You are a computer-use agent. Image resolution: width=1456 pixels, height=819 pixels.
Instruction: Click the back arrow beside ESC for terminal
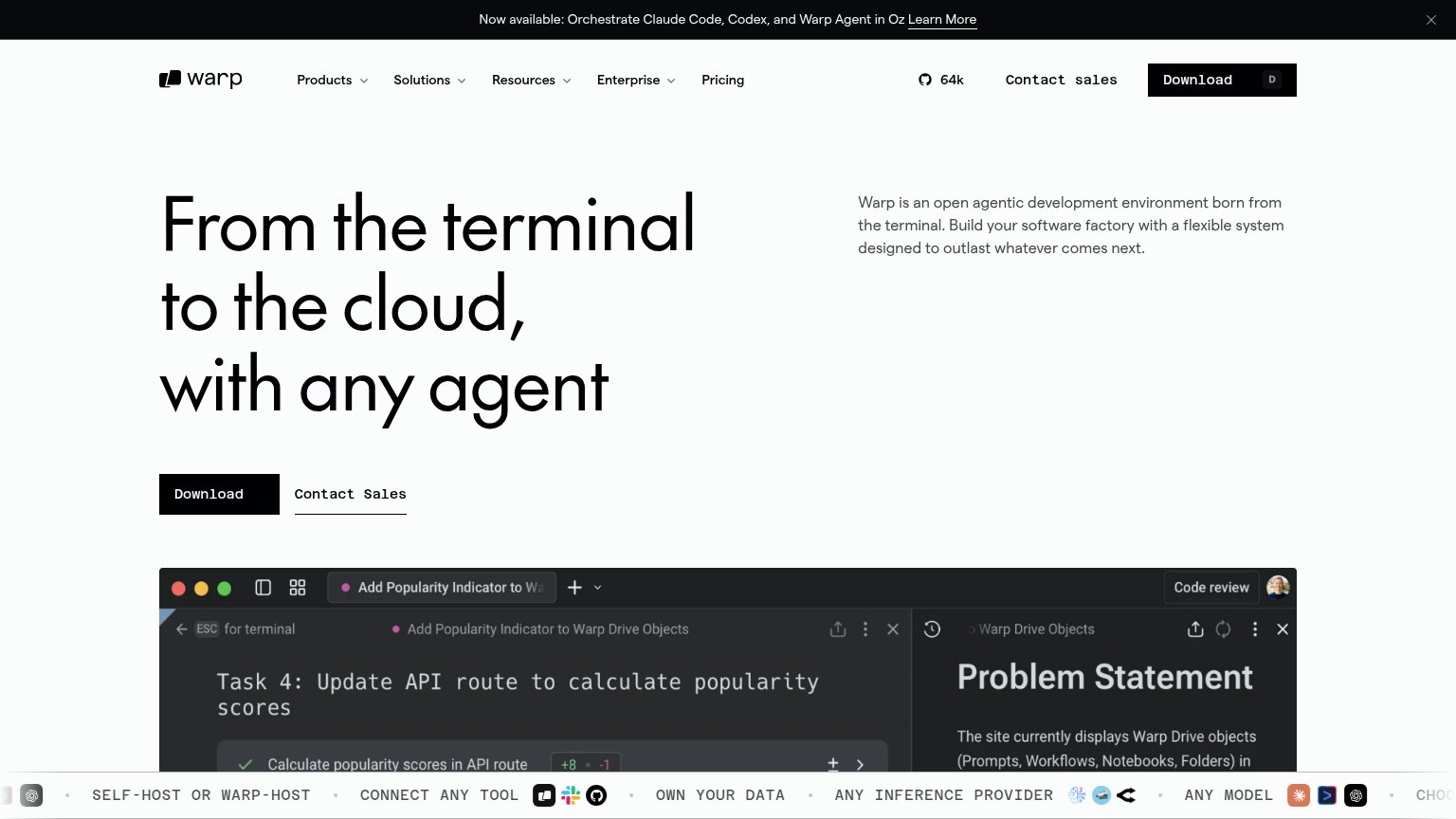coord(182,628)
